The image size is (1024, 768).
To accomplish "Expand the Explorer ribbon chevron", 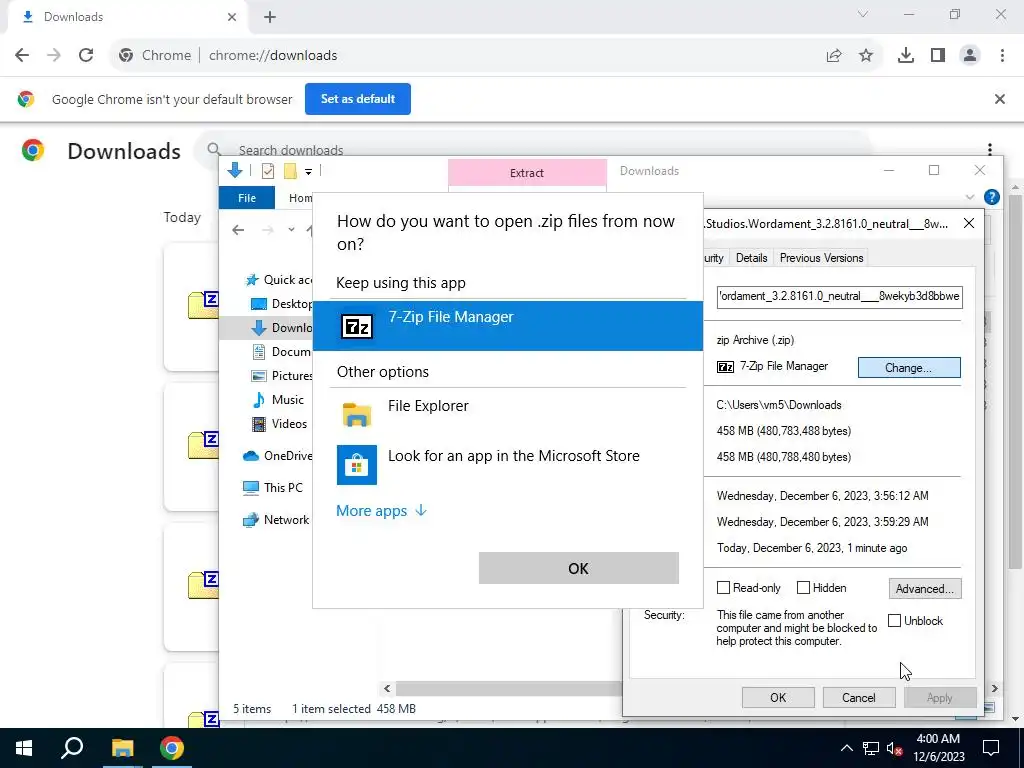I will click(970, 197).
